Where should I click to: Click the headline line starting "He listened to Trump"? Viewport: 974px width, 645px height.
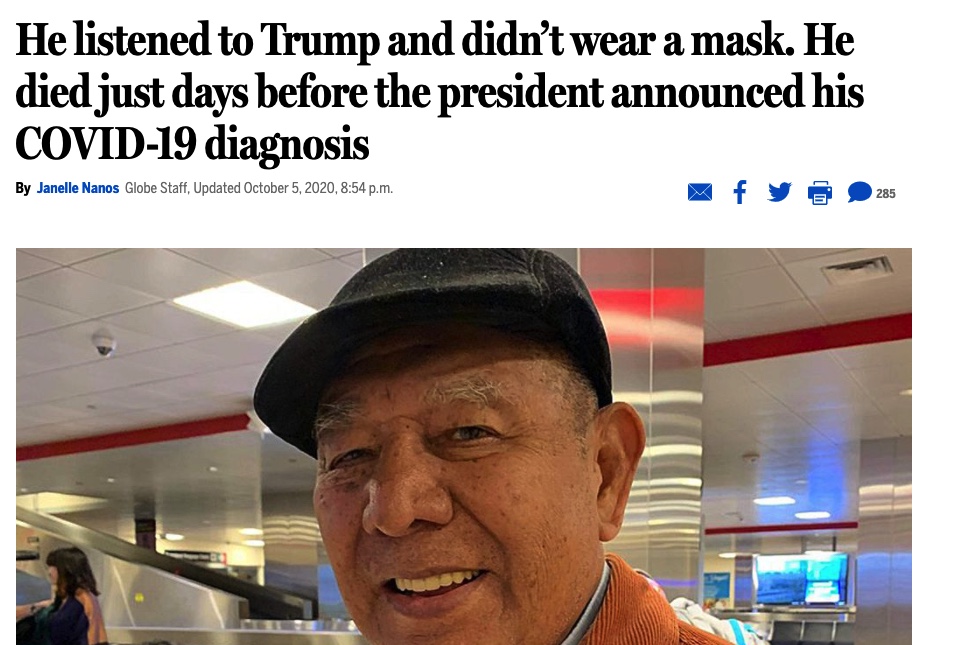coord(435,40)
